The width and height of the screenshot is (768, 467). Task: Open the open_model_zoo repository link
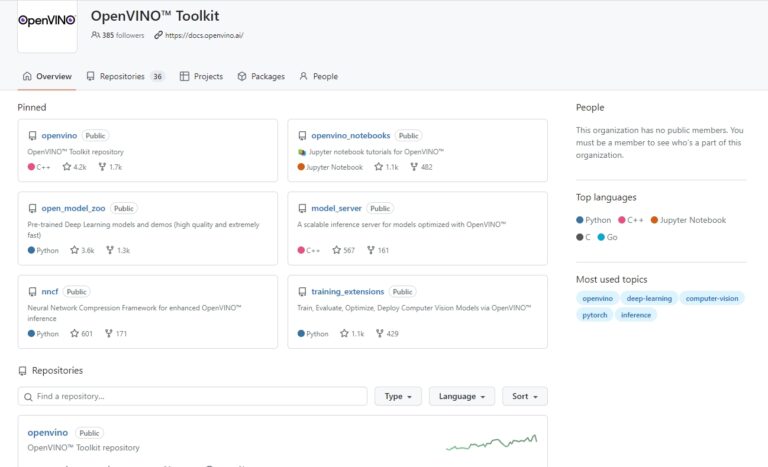pos(72,209)
